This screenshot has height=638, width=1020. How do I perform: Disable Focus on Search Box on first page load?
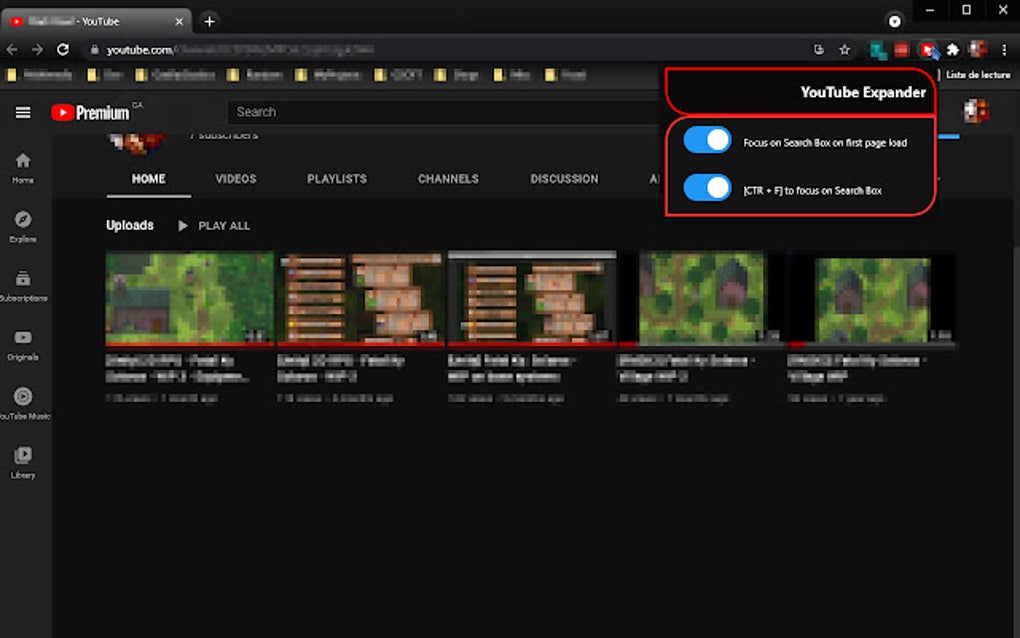[707, 139]
